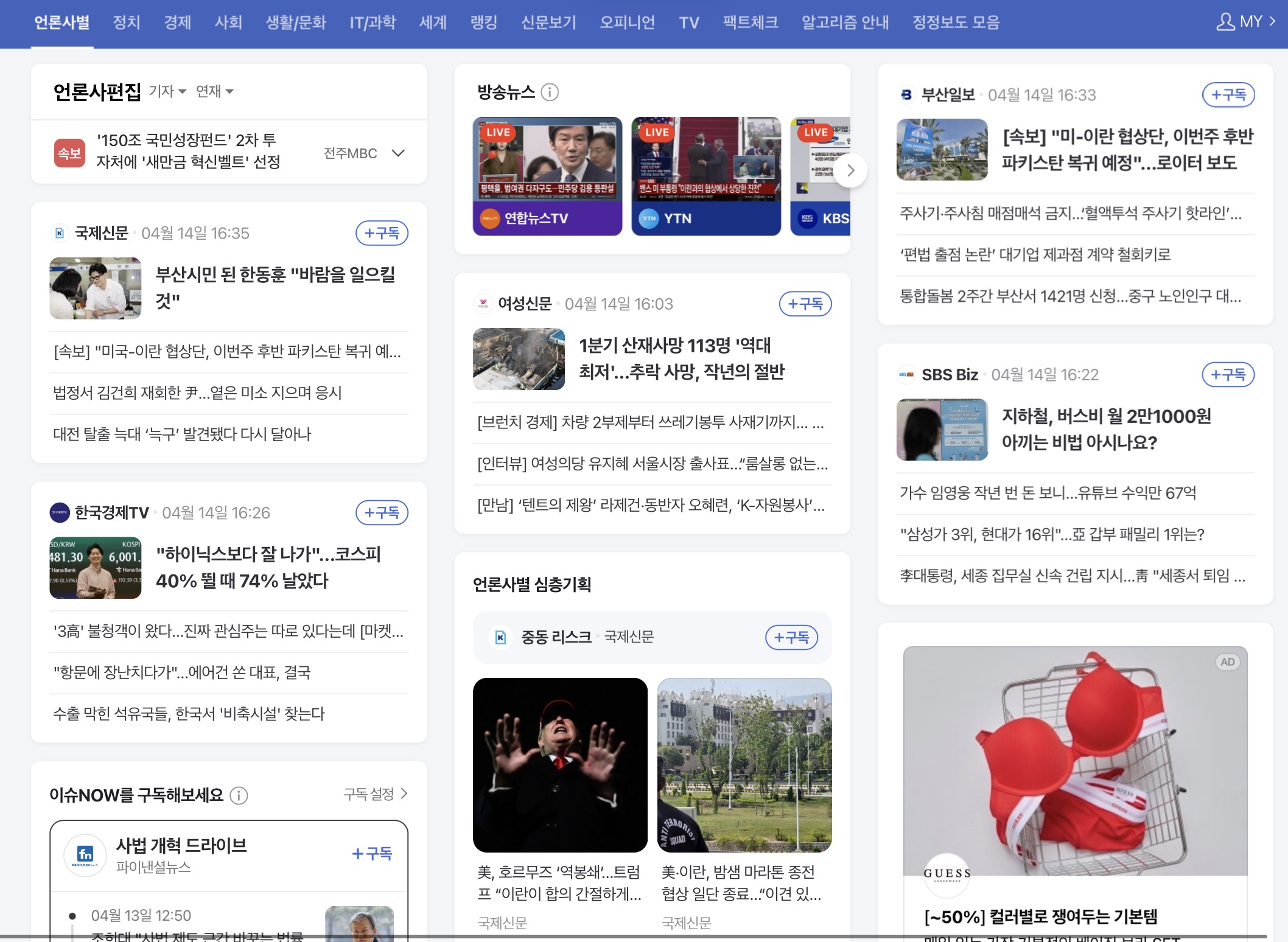Screen dimensions: 1288x942
Task: Click the red 속보 breaking news badge
Action: [x=69, y=153]
